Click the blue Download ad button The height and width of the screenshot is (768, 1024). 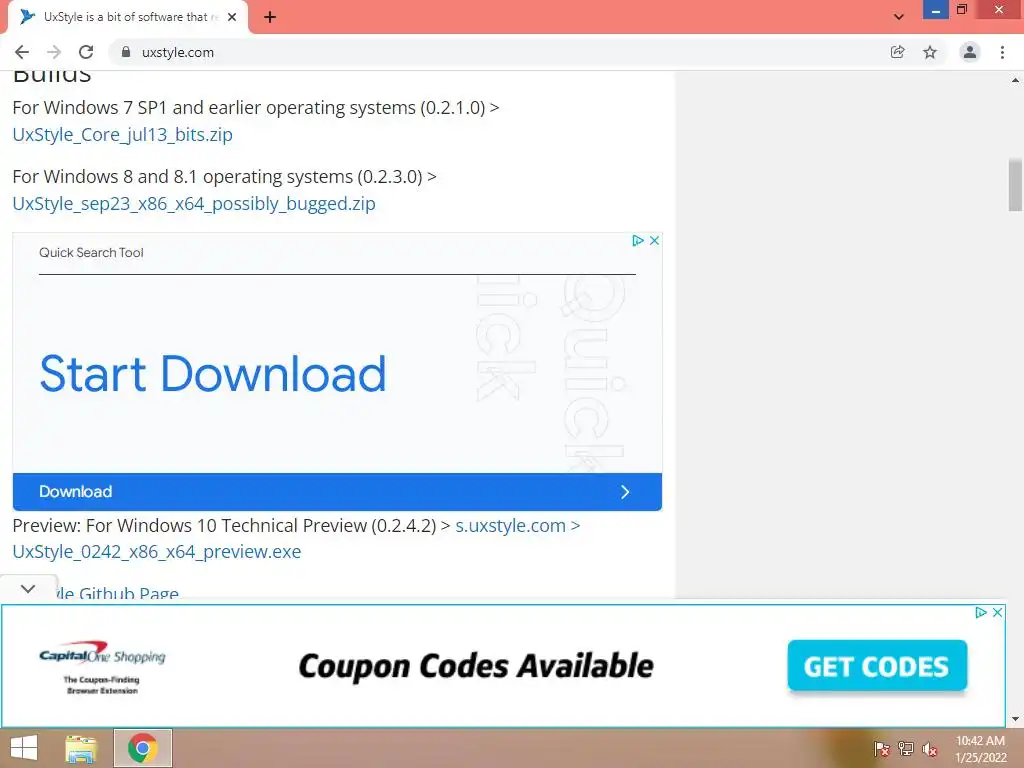pyautogui.click(x=337, y=492)
